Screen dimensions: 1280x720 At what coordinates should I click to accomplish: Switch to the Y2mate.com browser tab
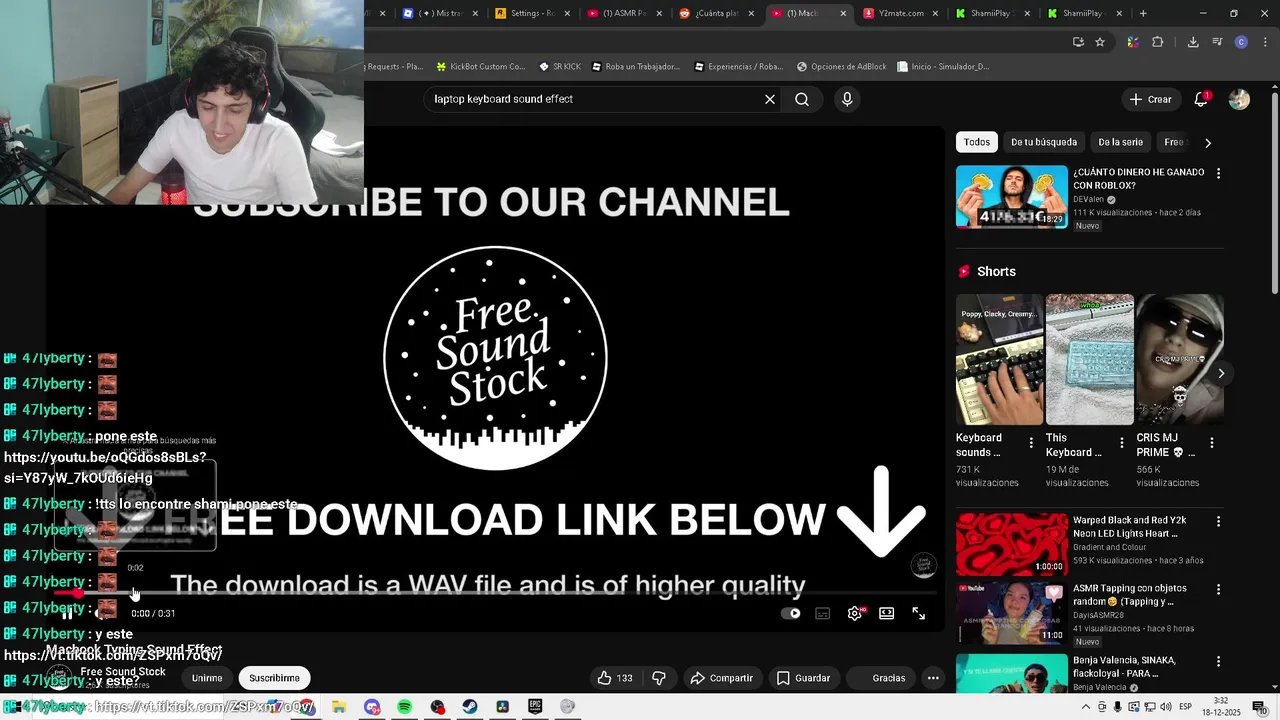point(900,14)
